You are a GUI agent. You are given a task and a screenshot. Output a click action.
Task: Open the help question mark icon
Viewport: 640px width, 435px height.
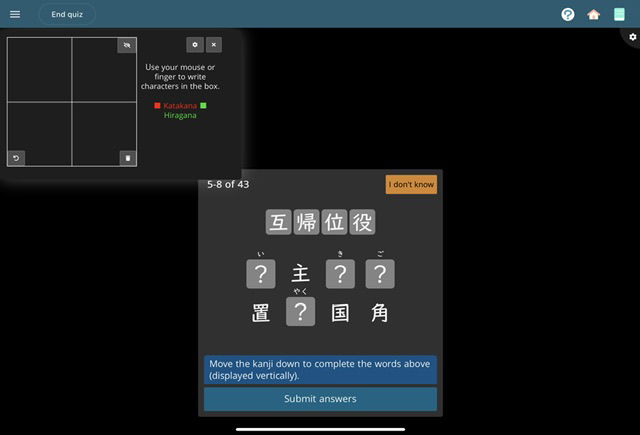tap(568, 14)
